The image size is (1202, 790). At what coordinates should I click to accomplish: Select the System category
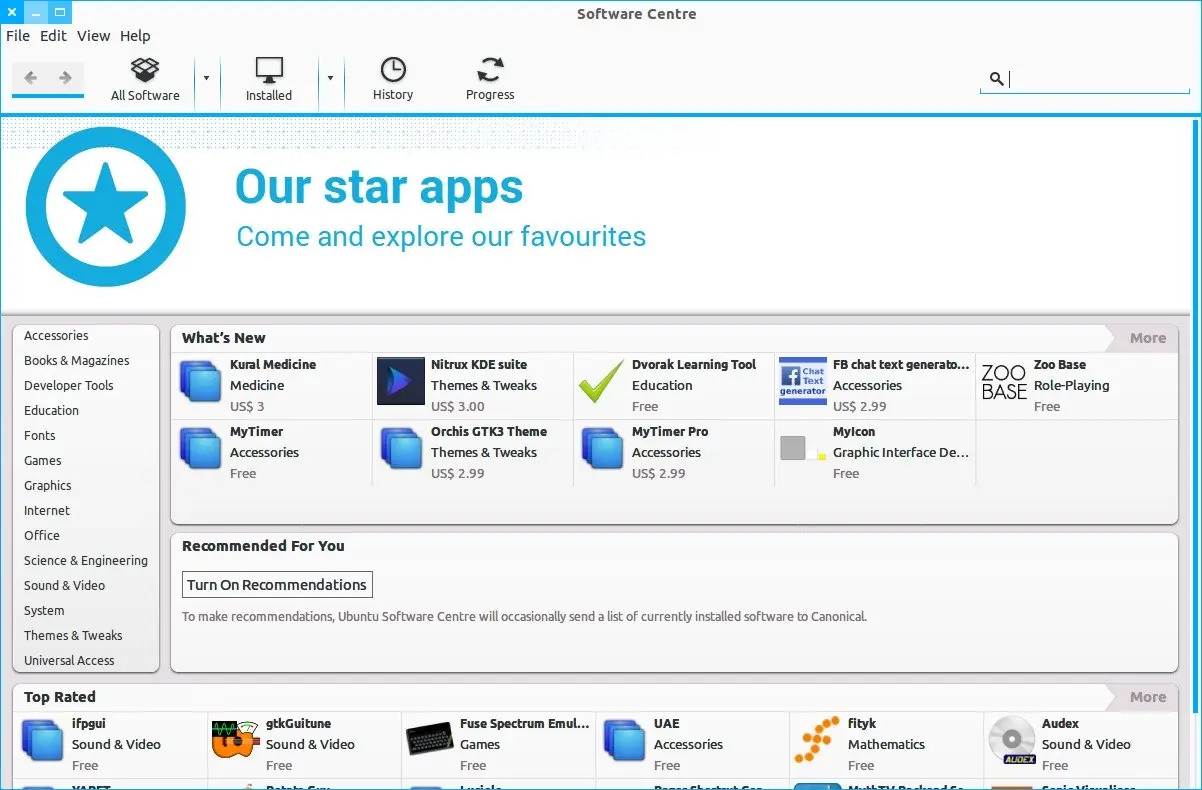pos(44,611)
